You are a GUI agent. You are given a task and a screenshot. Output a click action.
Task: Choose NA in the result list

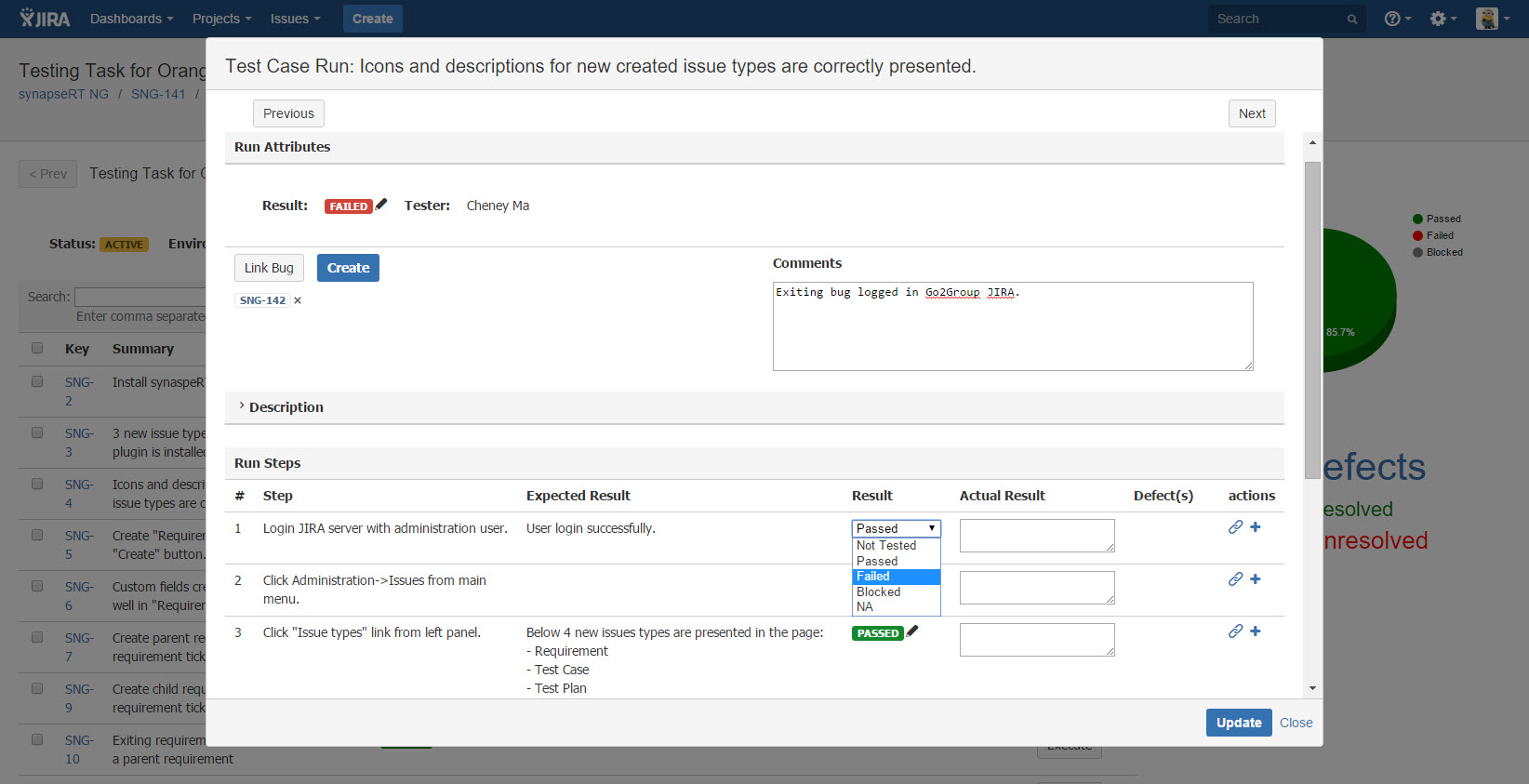coord(897,606)
